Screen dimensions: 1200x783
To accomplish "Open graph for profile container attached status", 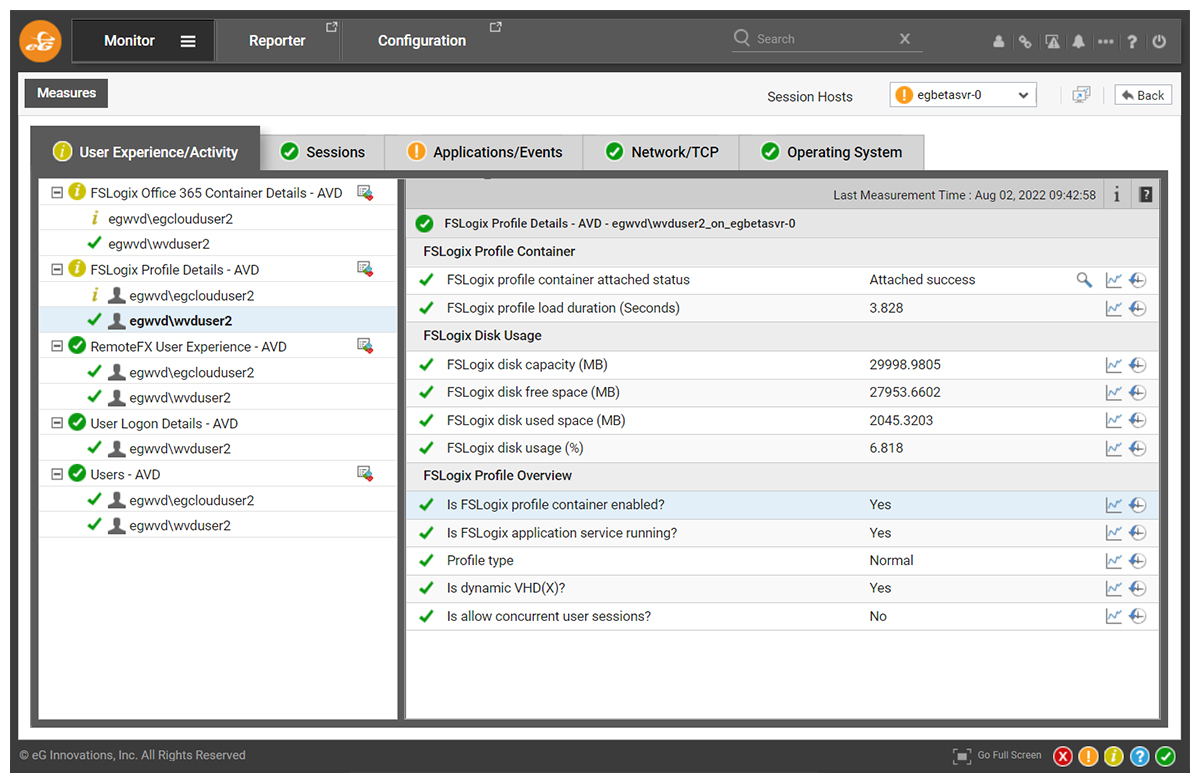I will tap(1113, 280).
